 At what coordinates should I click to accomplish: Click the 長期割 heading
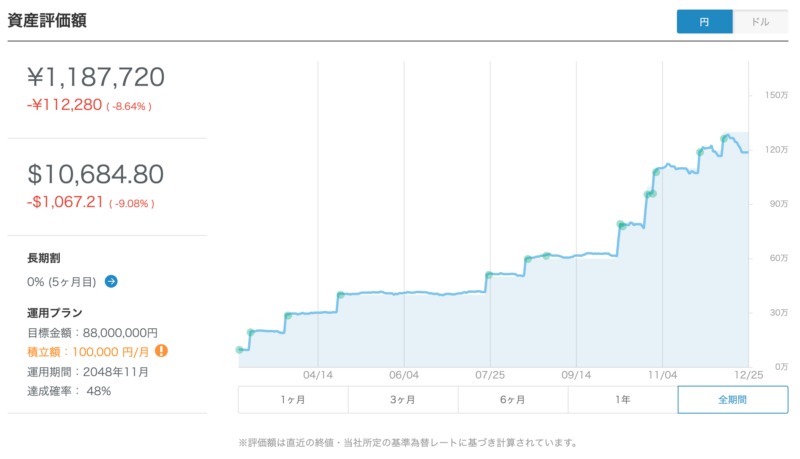pyautogui.click(x=44, y=258)
